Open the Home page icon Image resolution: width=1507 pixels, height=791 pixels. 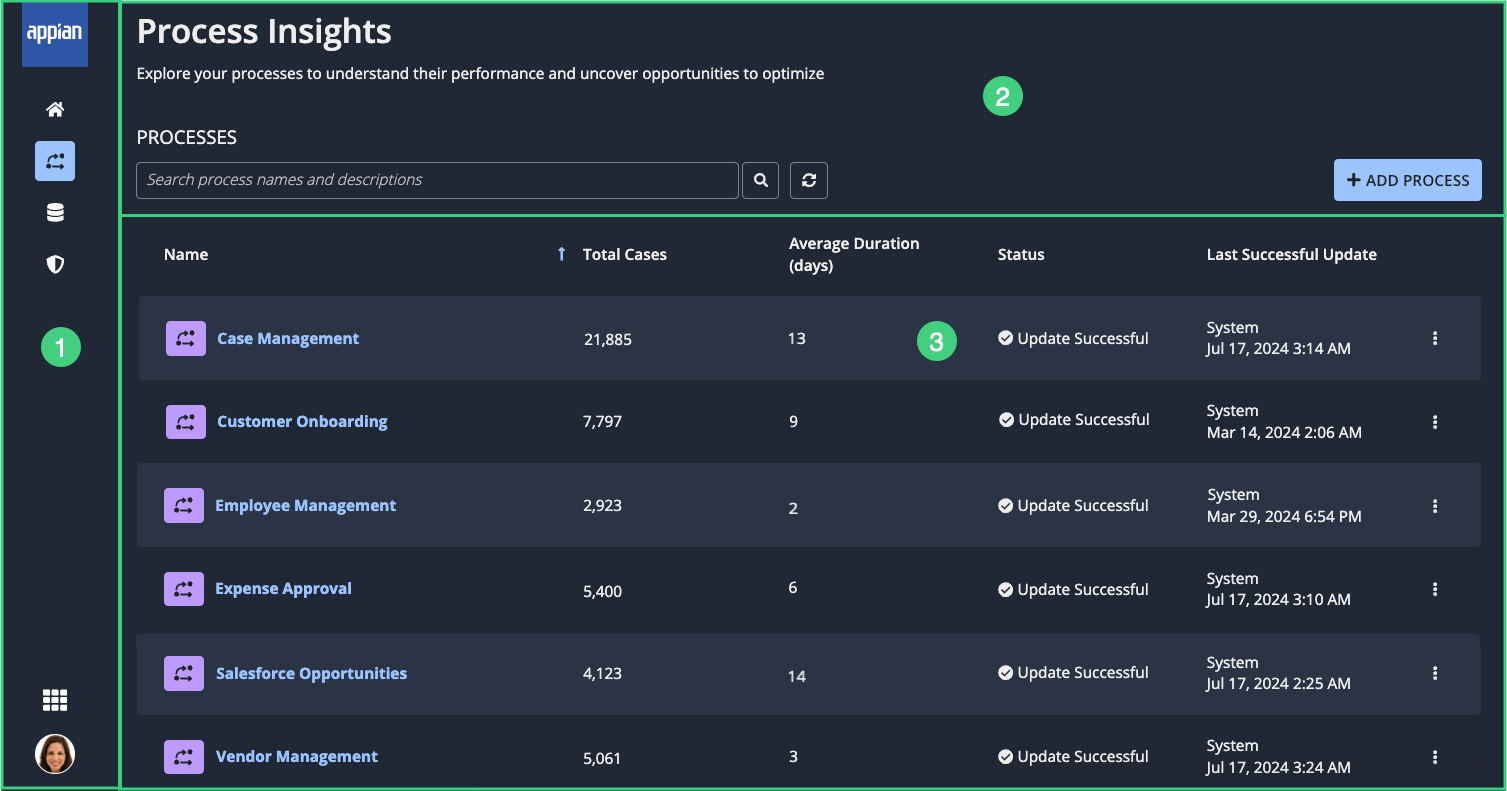point(55,109)
